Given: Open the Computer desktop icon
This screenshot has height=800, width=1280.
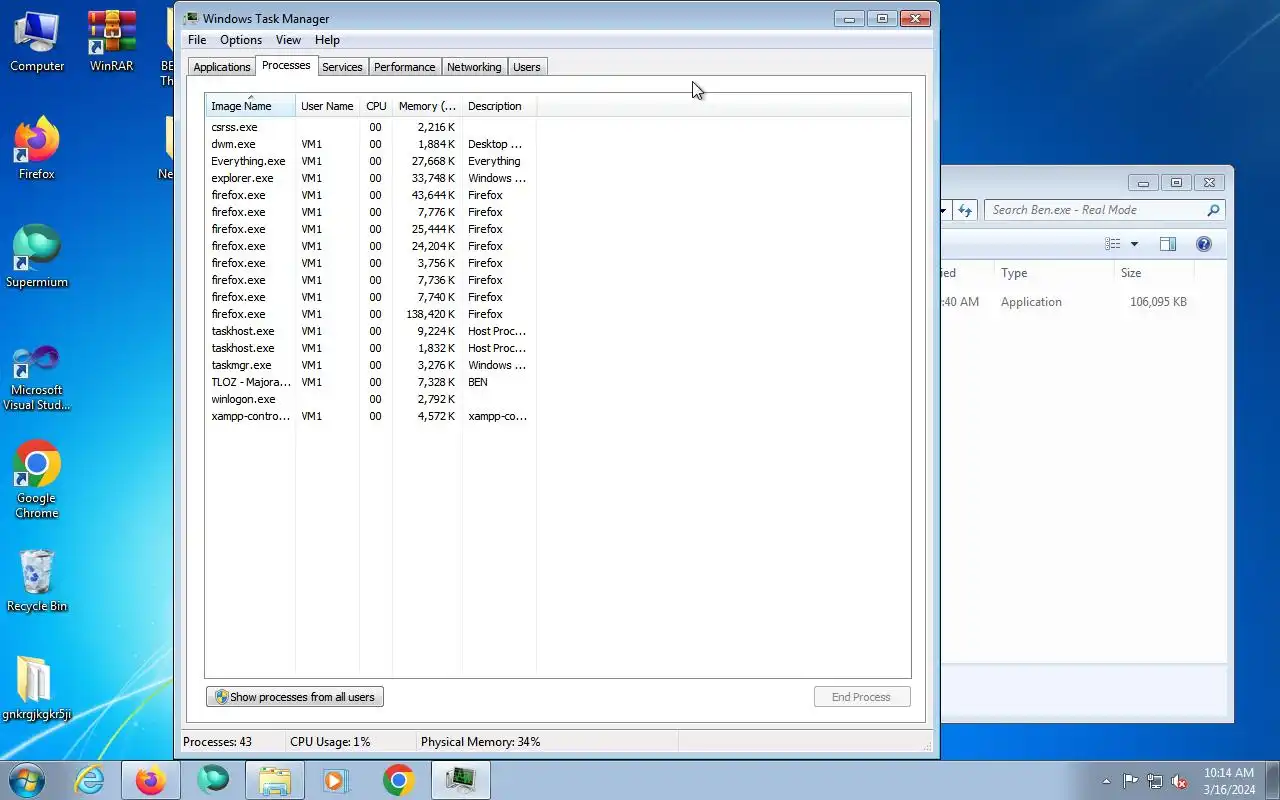Looking at the screenshot, I should pyautogui.click(x=37, y=42).
